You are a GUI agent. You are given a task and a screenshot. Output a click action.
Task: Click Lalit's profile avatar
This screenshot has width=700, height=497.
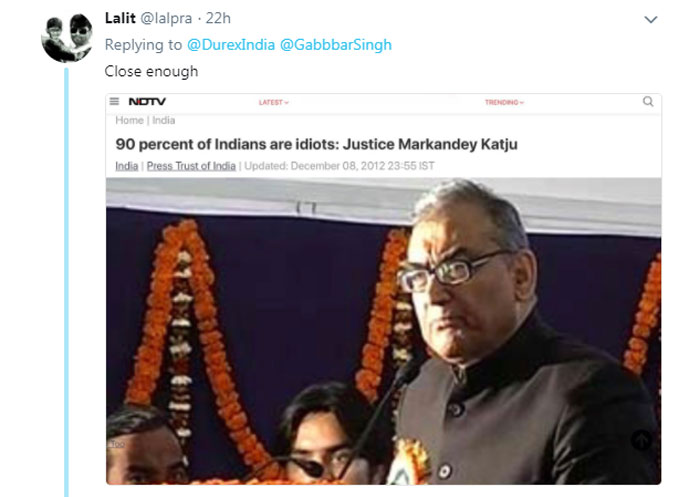point(67,38)
